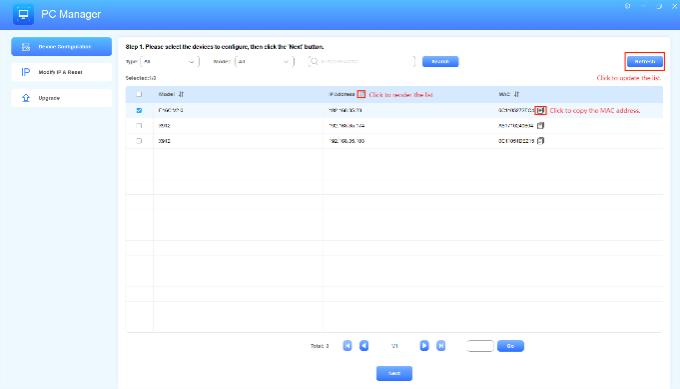Go to next page arrow in pagination

click(x=424, y=346)
